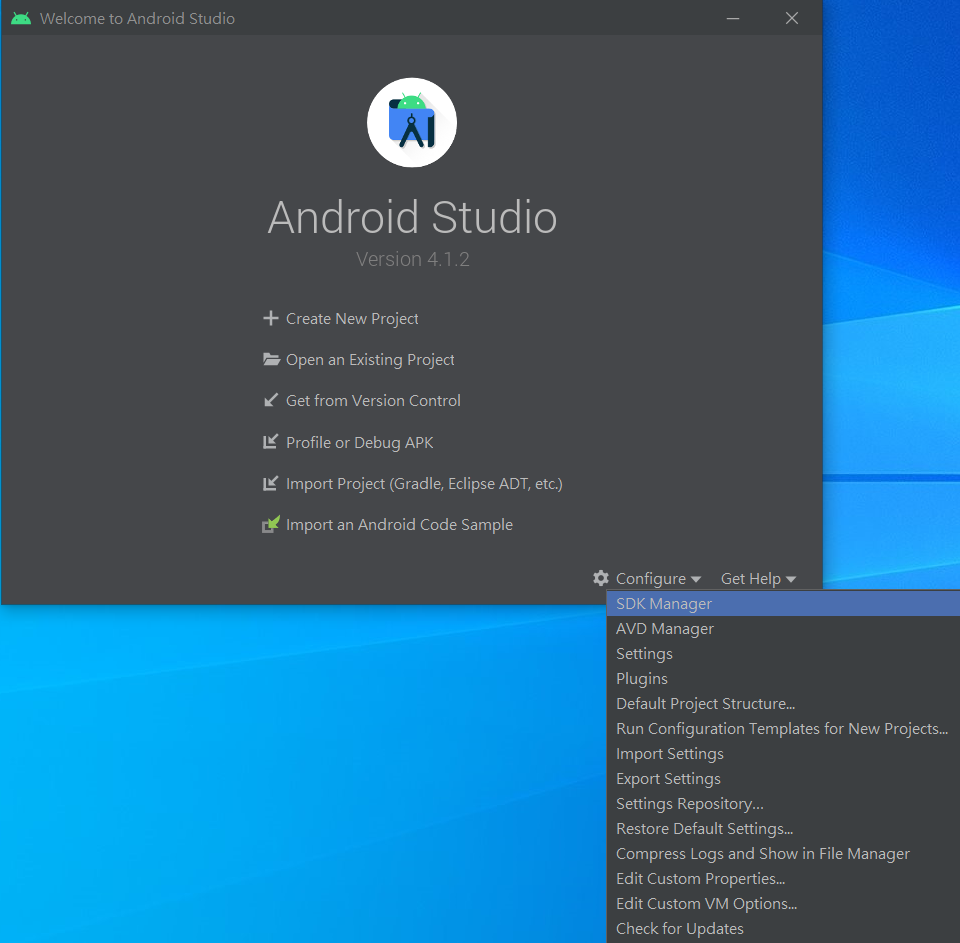Image resolution: width=960 pixels, height=943 pixels.
Task: Create New Project
Action: point(352,319)
